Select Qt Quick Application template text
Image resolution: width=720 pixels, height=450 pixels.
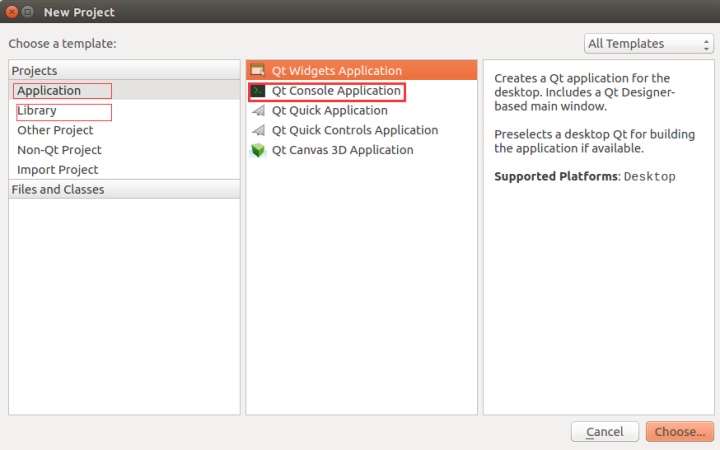click(330, 111)
